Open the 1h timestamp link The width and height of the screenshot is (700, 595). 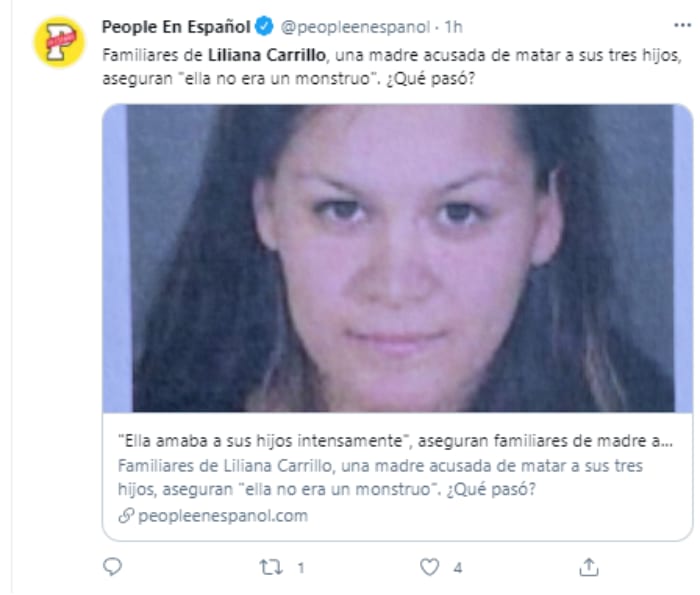coord(453,27)
